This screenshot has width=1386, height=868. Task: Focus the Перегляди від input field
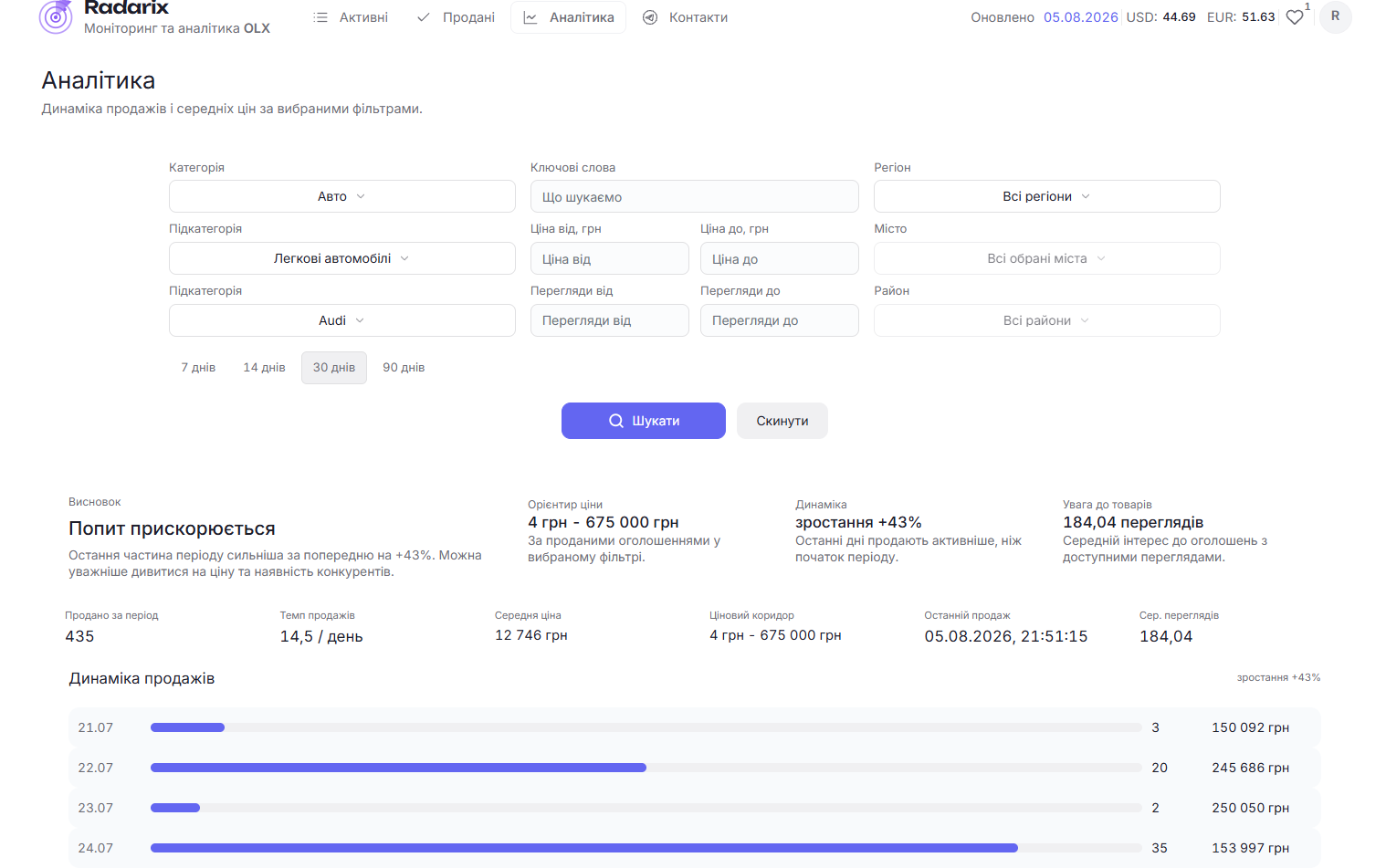(x=610, y=320)
